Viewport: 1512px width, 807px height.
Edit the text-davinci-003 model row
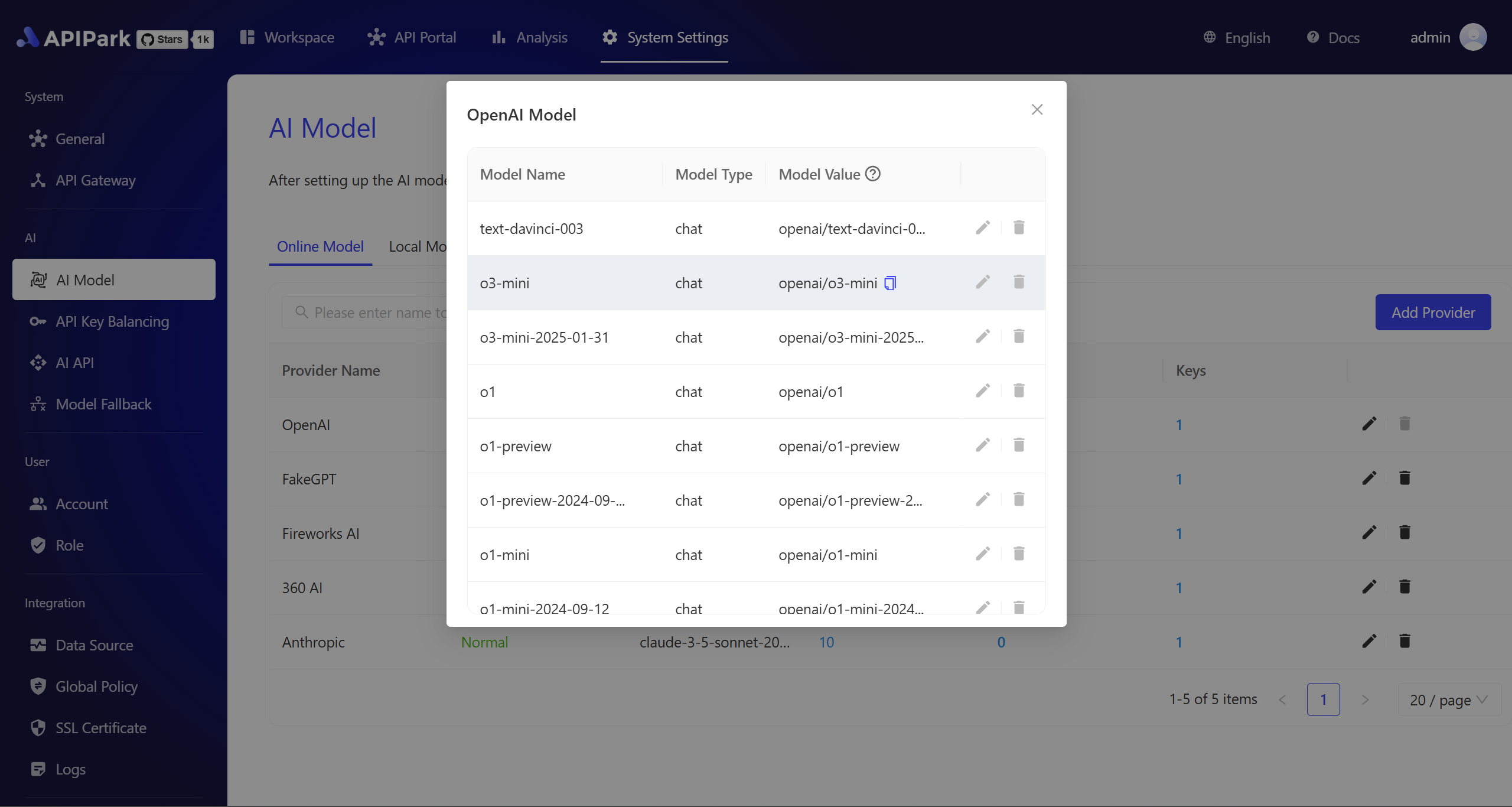pyautogui.click(x=983, y=228)
